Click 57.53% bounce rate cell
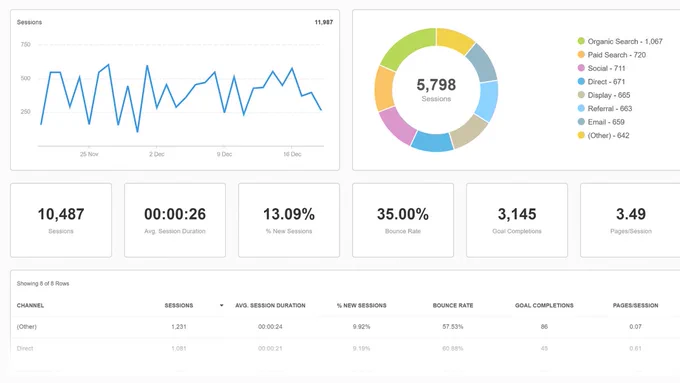The width and height of the screenshot is (680, 383). pos(453,327)
